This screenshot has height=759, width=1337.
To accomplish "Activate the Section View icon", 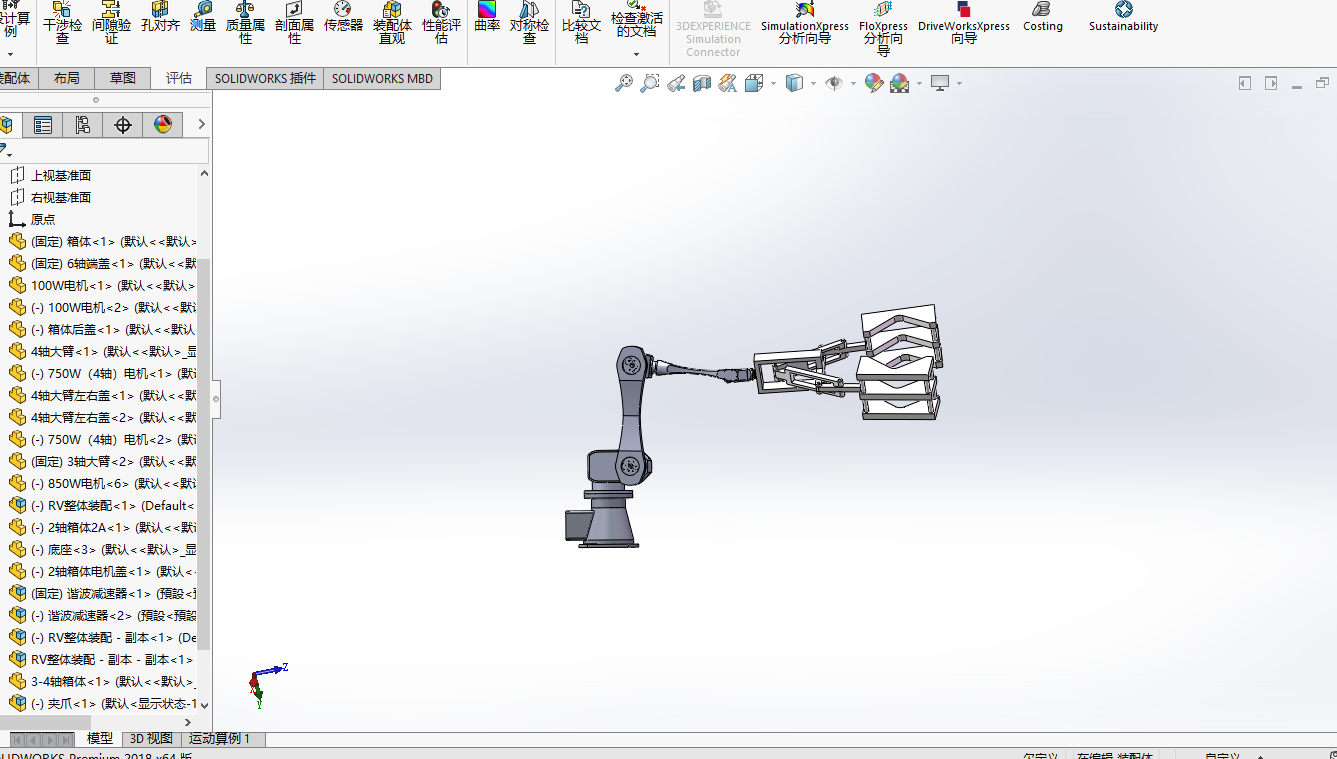I will coord(702,84).
